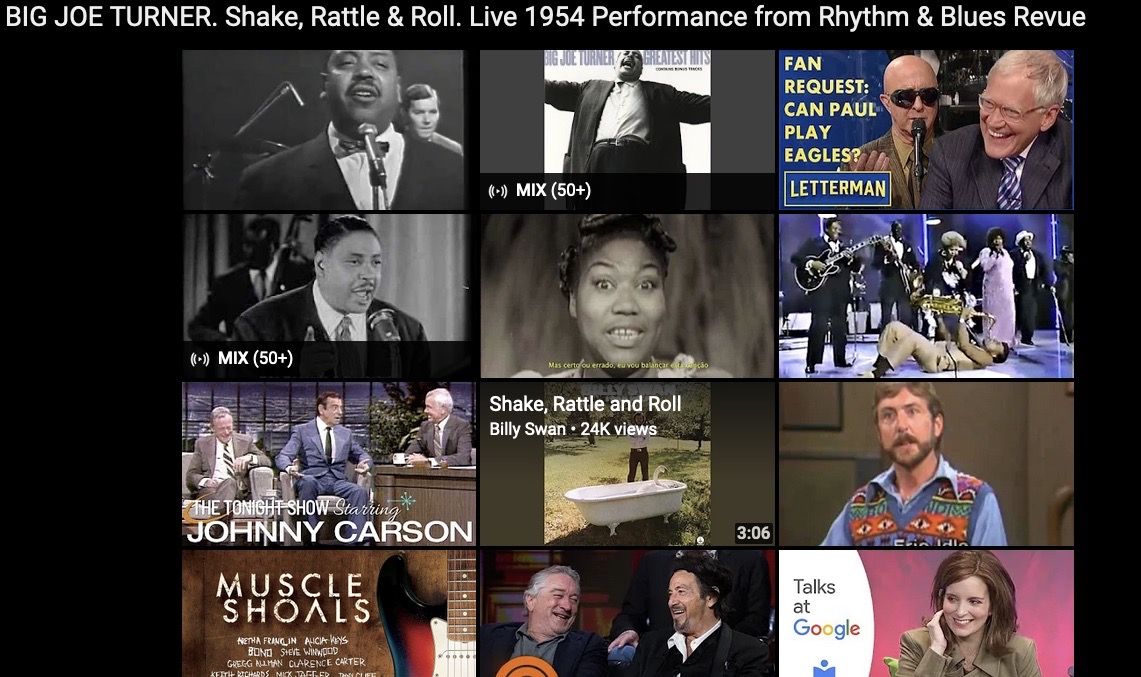Click the JOHNNY CARSON caption text

(330, 531)
